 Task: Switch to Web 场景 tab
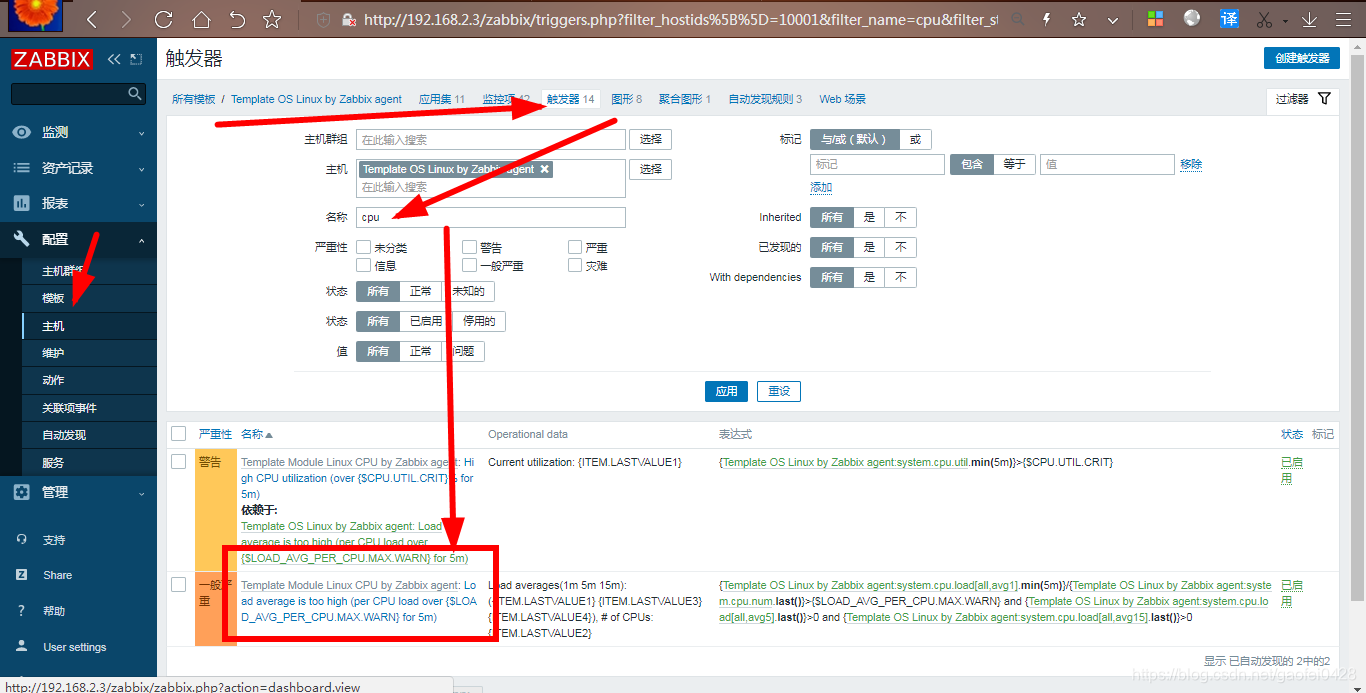(843, 99)
